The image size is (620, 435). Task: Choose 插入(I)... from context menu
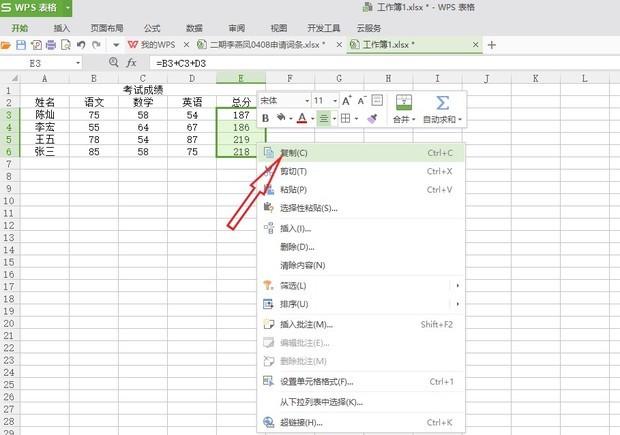pyautogui.click(x=361, y=229)
